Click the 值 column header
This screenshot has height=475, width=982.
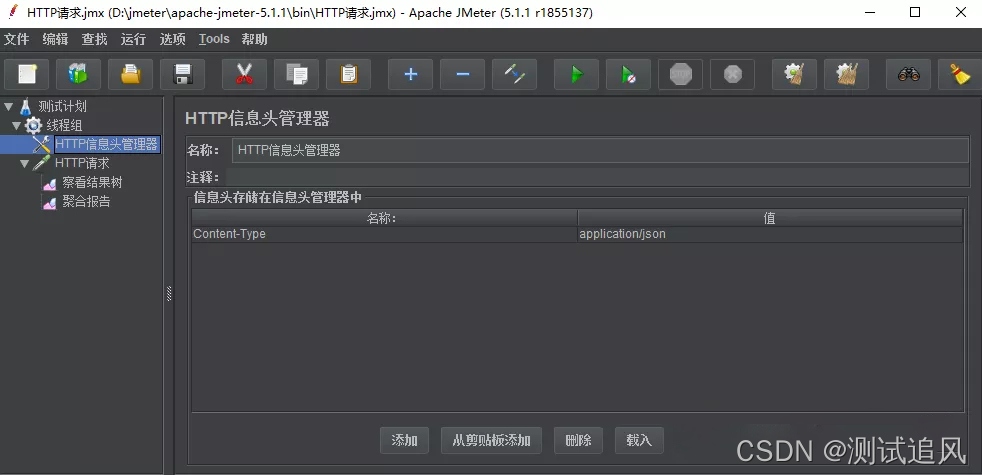[x=770, y=218]
